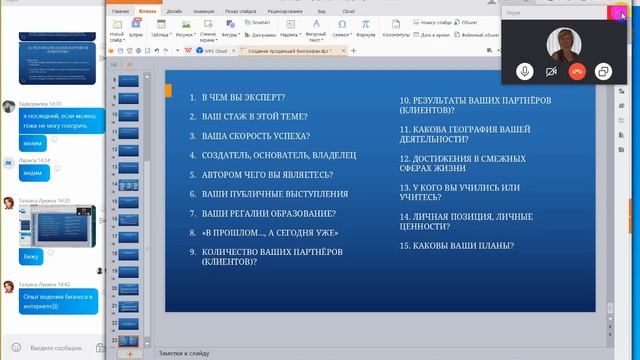Screen dimensions: 640x360
Task: Click the open folder icon in quick toolbar
Action: click(x=111, y=51)
